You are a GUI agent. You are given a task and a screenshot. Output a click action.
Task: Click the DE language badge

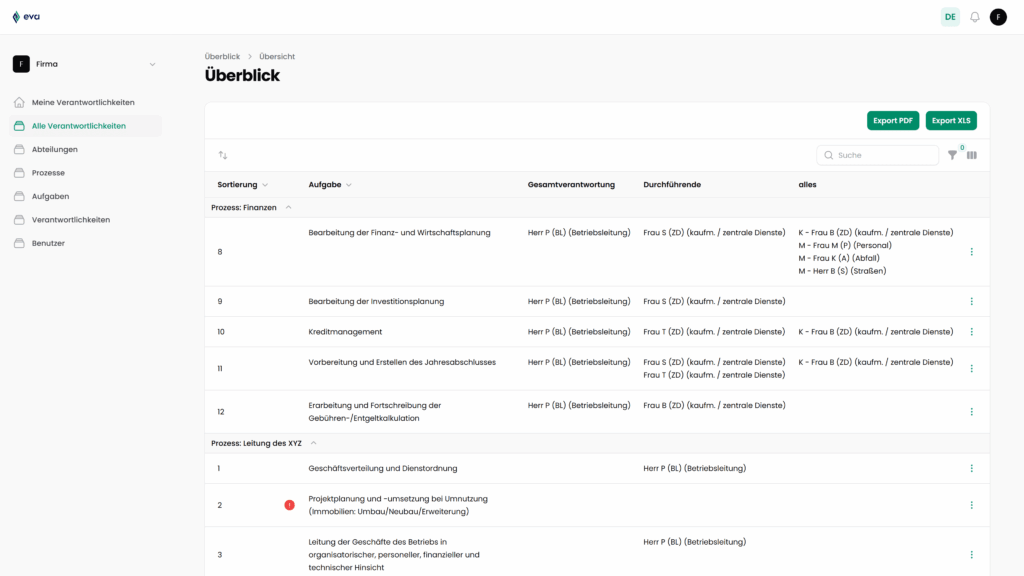tap(949, 17)
